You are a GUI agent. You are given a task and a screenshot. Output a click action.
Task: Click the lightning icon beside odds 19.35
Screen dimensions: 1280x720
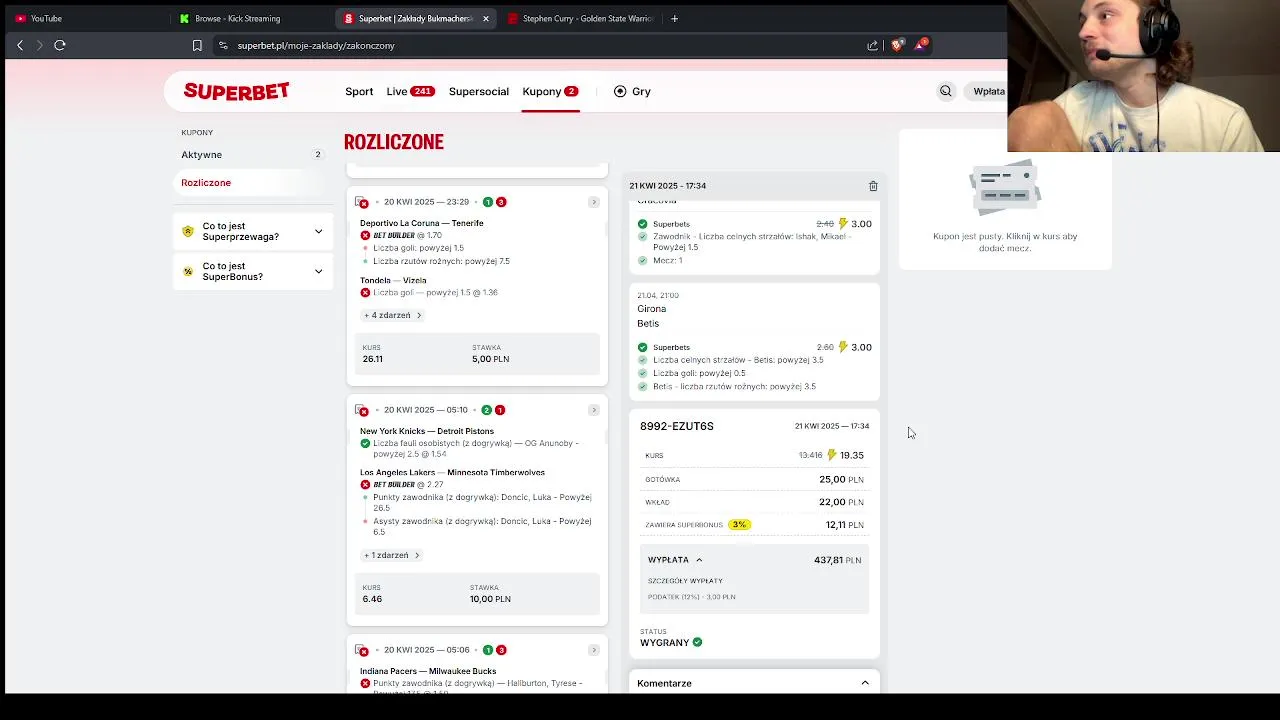(831, 455)
